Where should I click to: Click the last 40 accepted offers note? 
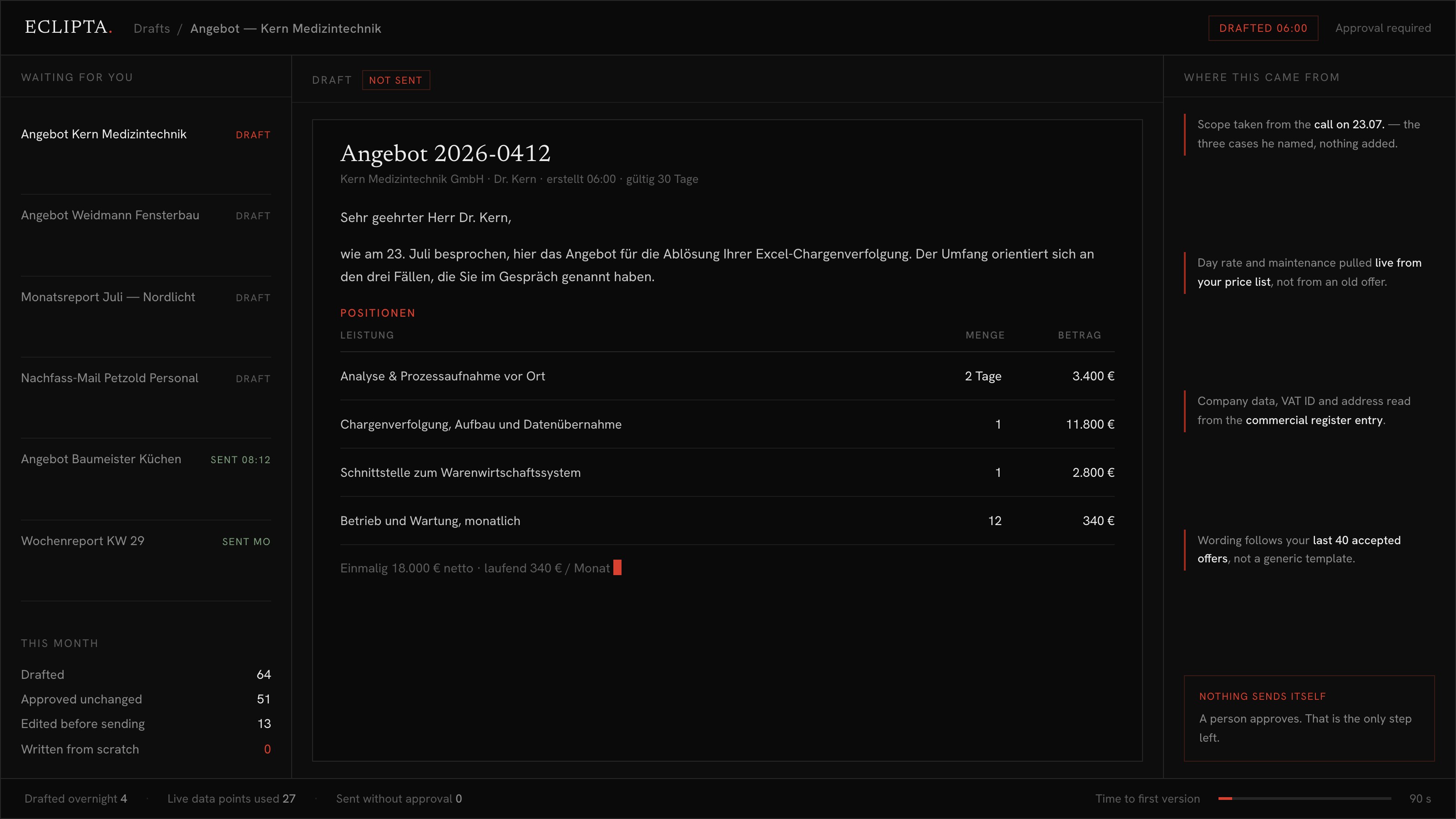point(1309,549)
